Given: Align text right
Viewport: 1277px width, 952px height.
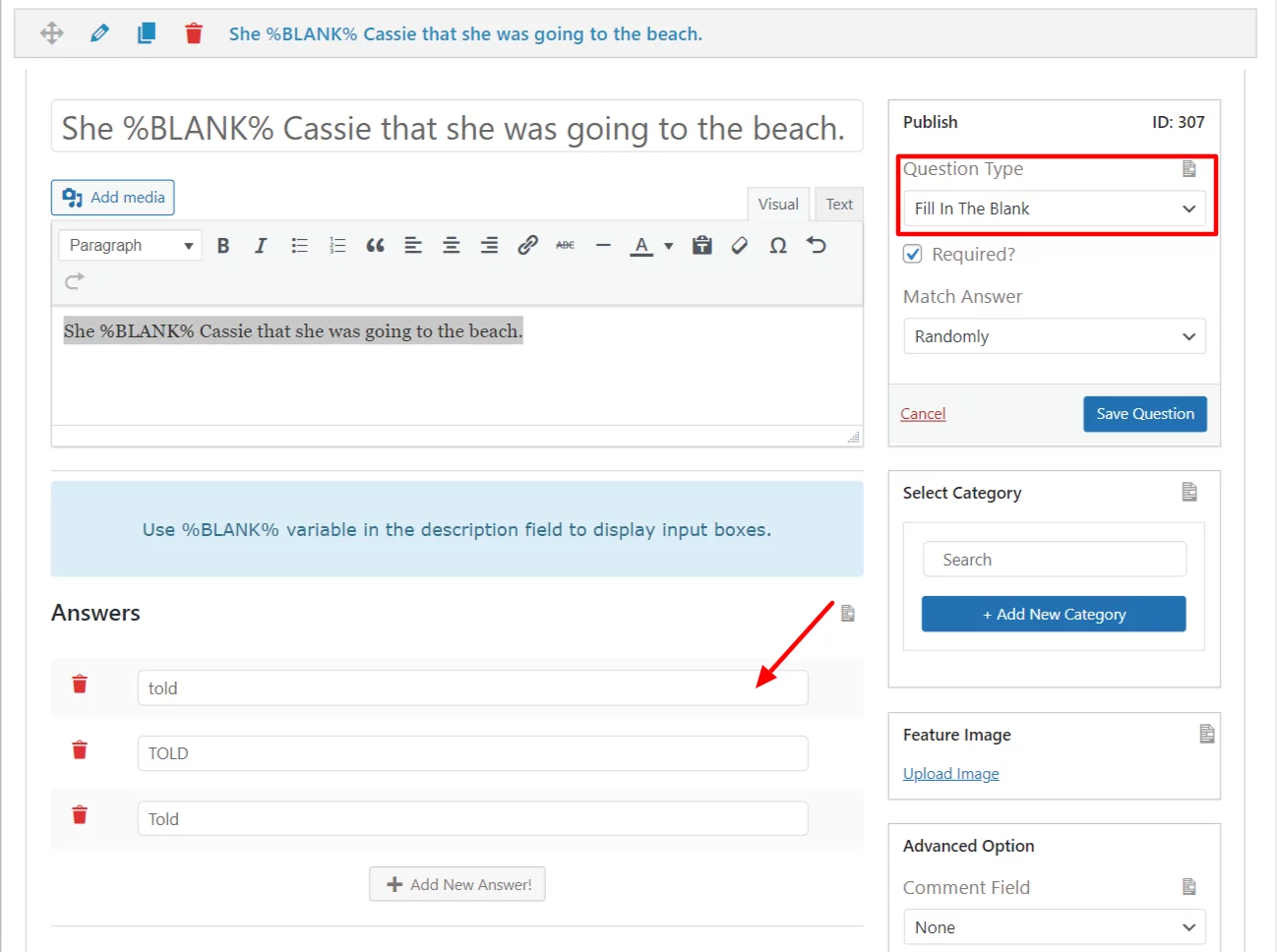Looking at the screenshot, I should (x=489, y=246).
